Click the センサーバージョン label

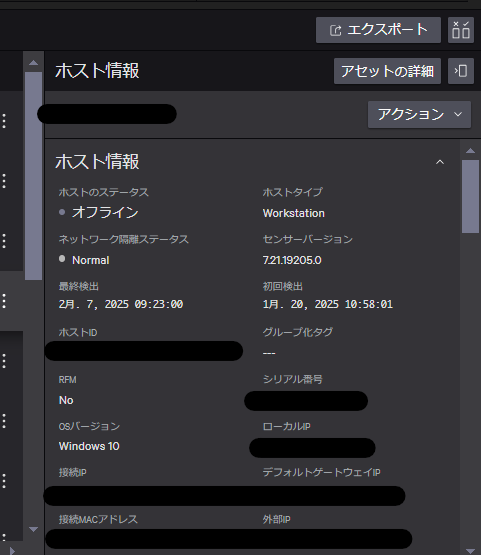tap(308, 239)
